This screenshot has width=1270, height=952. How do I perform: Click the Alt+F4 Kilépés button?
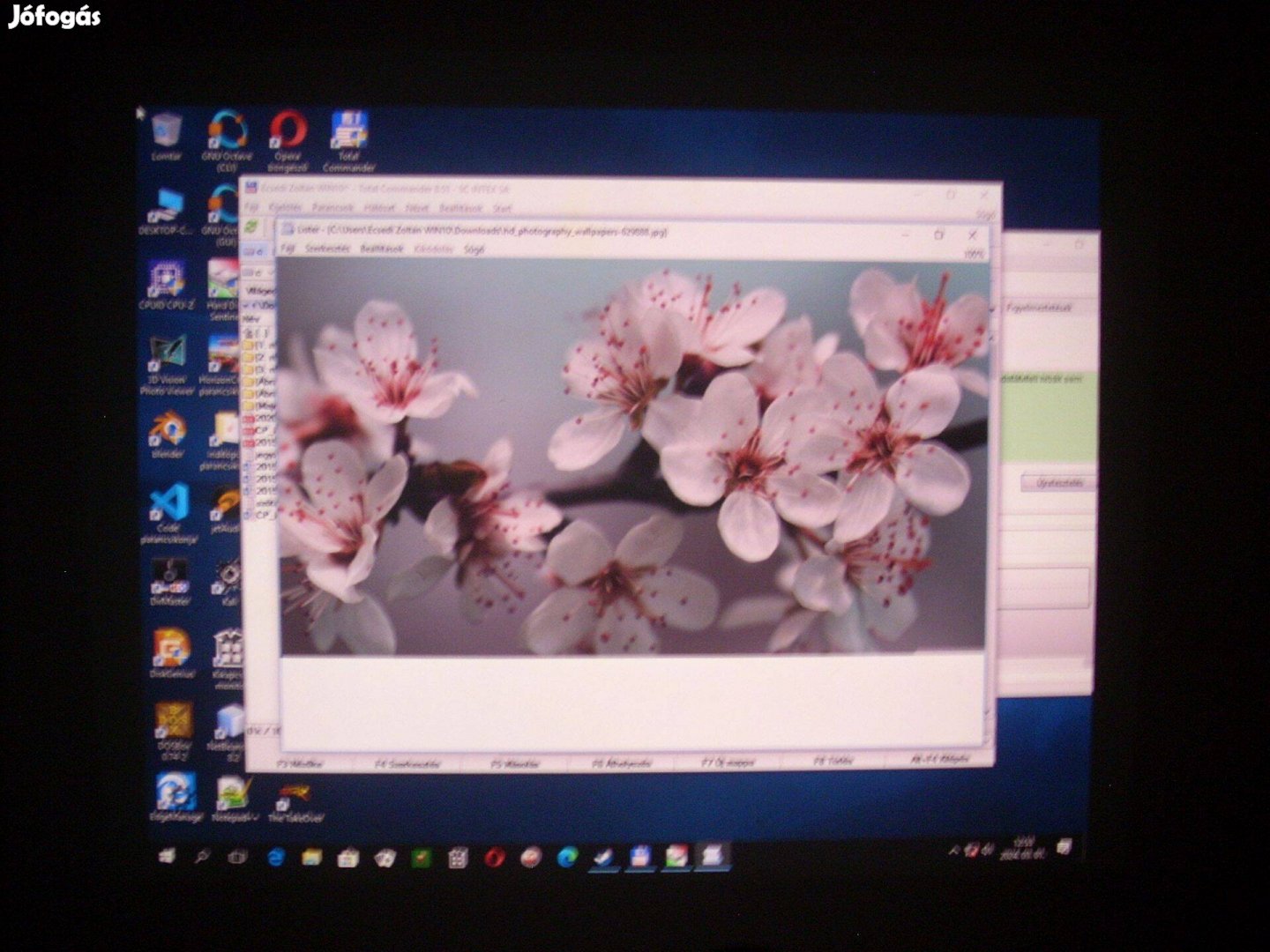coord(940,759)
